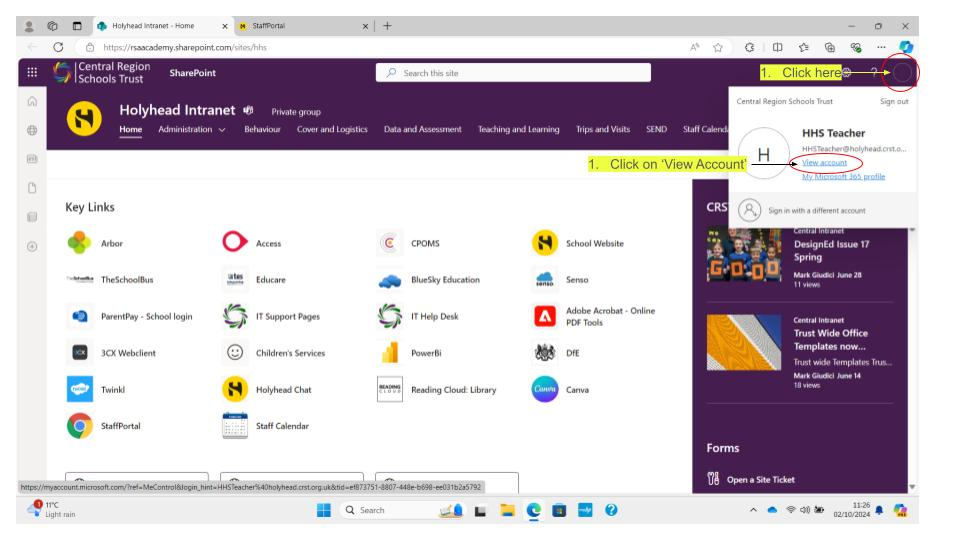Open Trips and Visits navigation item
Screen dimensions: 960x540
tap(602, 129)
